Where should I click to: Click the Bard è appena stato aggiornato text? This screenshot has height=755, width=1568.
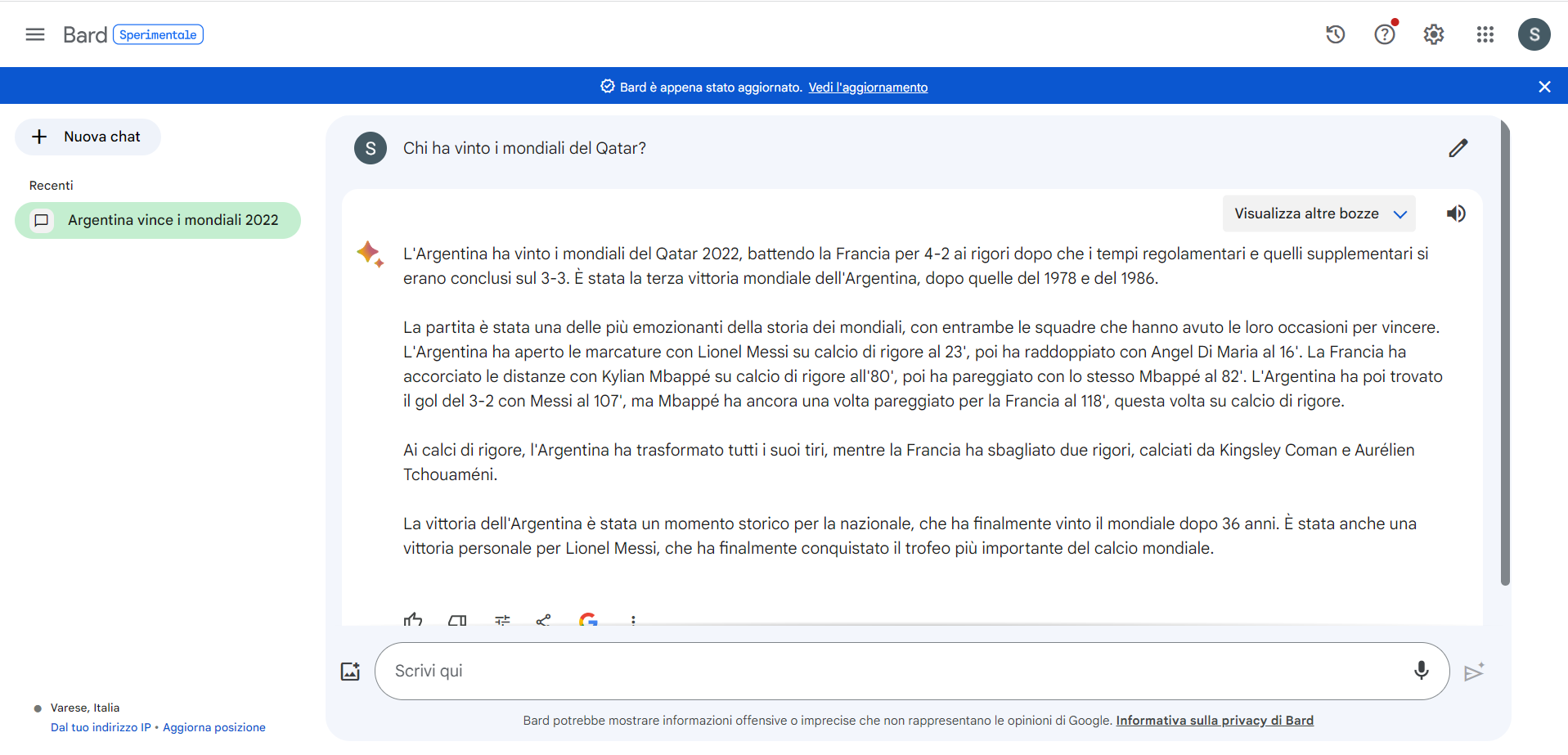711,88
